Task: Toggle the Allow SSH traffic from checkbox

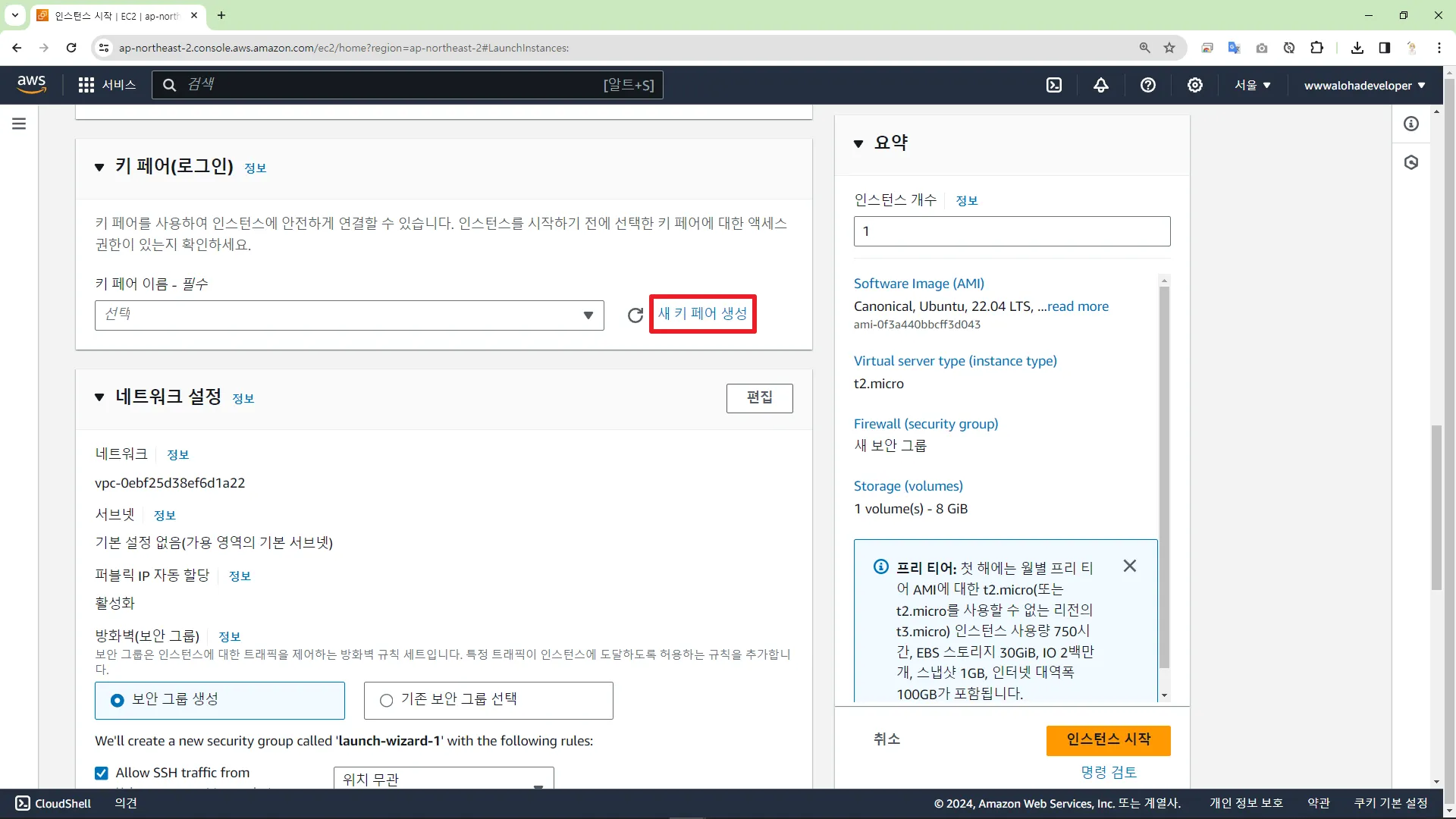Action: tap(102, 773)
